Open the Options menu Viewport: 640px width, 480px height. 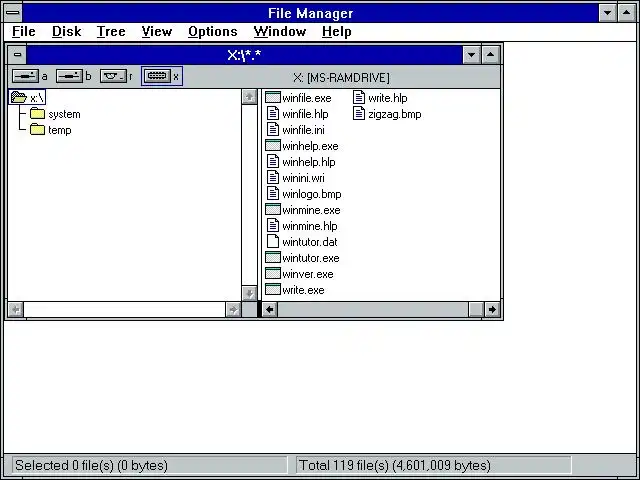pos(213,31)
